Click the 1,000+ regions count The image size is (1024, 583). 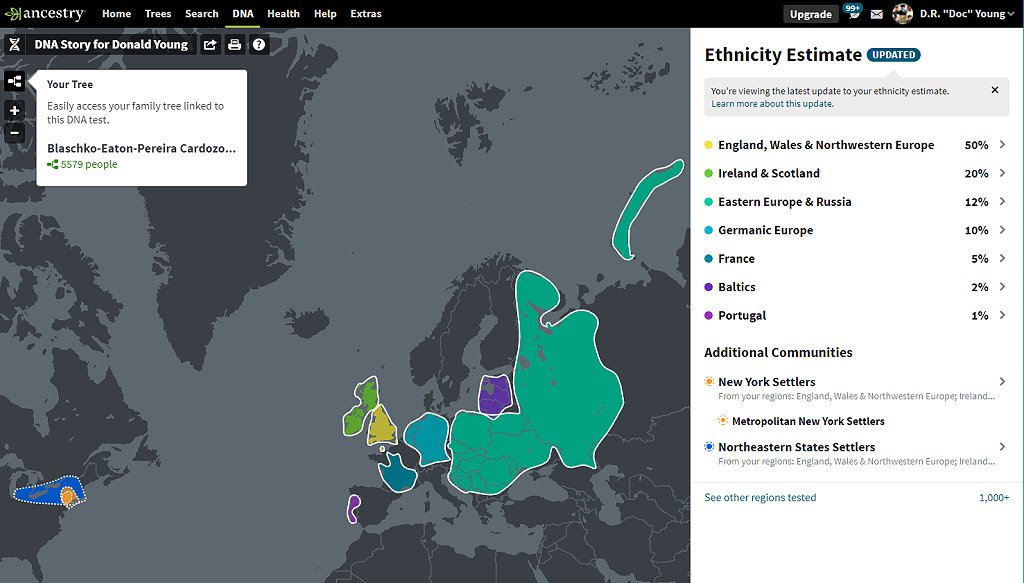(994, 497)
